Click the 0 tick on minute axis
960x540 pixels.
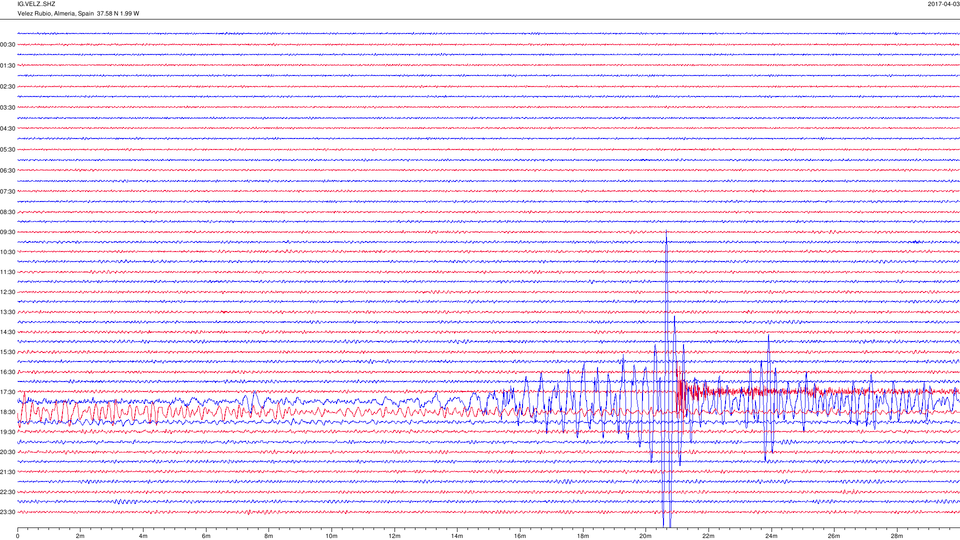coord(18,536)
